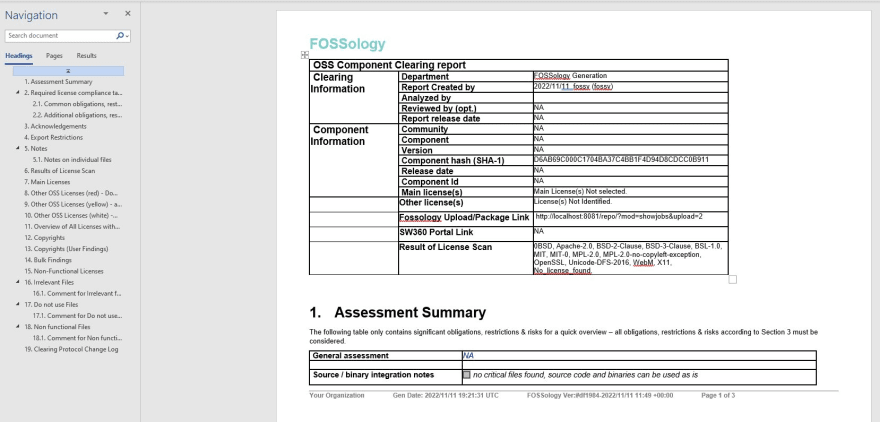This screenshot has height=422, width=880.
Task: Click the '1. Assessment Summary' heading in document body
Action: [x=397, y=313]
